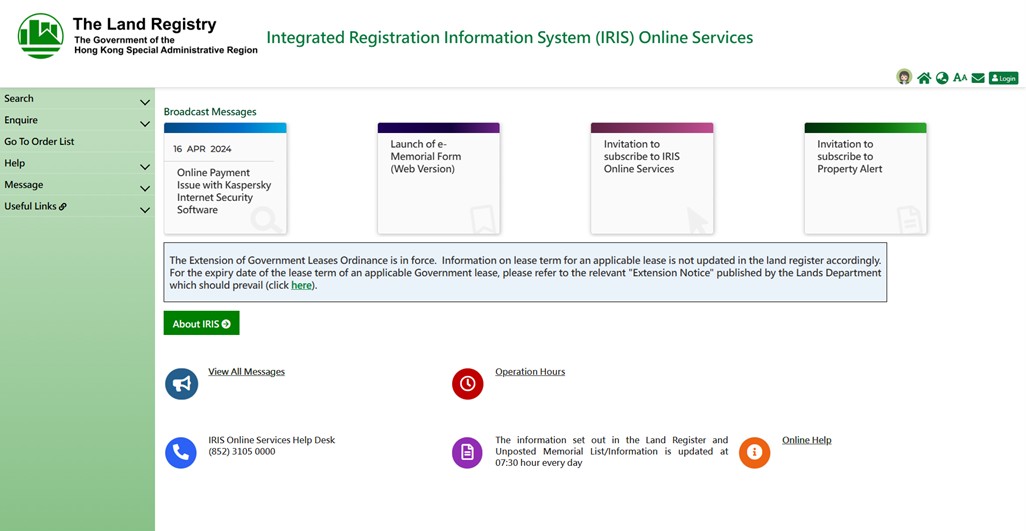Open the Online Payment Issue Kaspersky card

[225, 180]
